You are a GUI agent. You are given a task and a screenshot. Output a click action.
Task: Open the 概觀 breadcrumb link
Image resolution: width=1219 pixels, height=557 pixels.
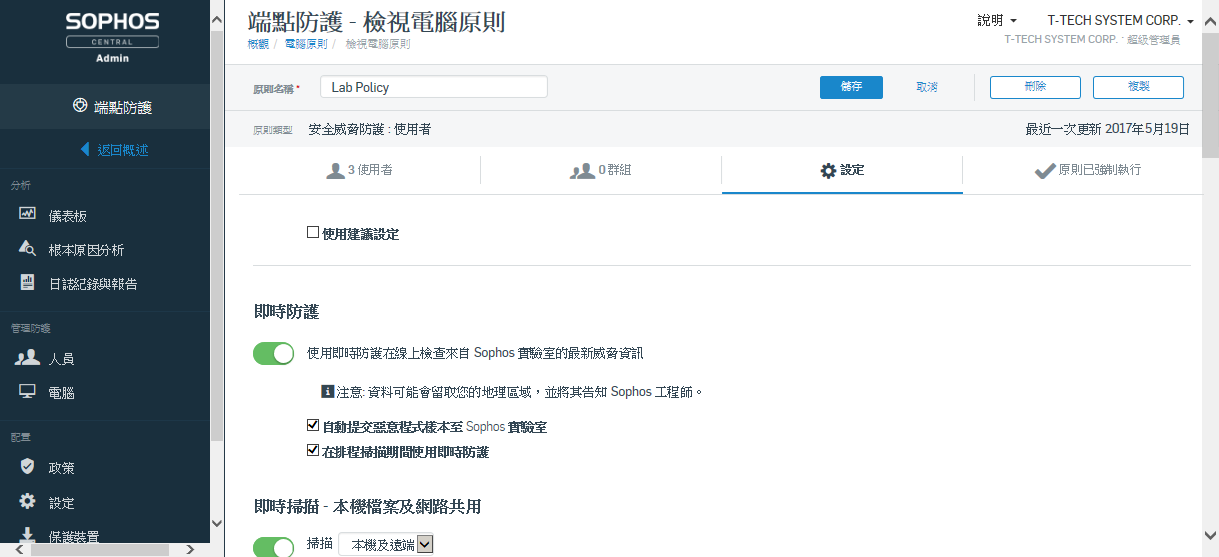[x=258, y=44]
